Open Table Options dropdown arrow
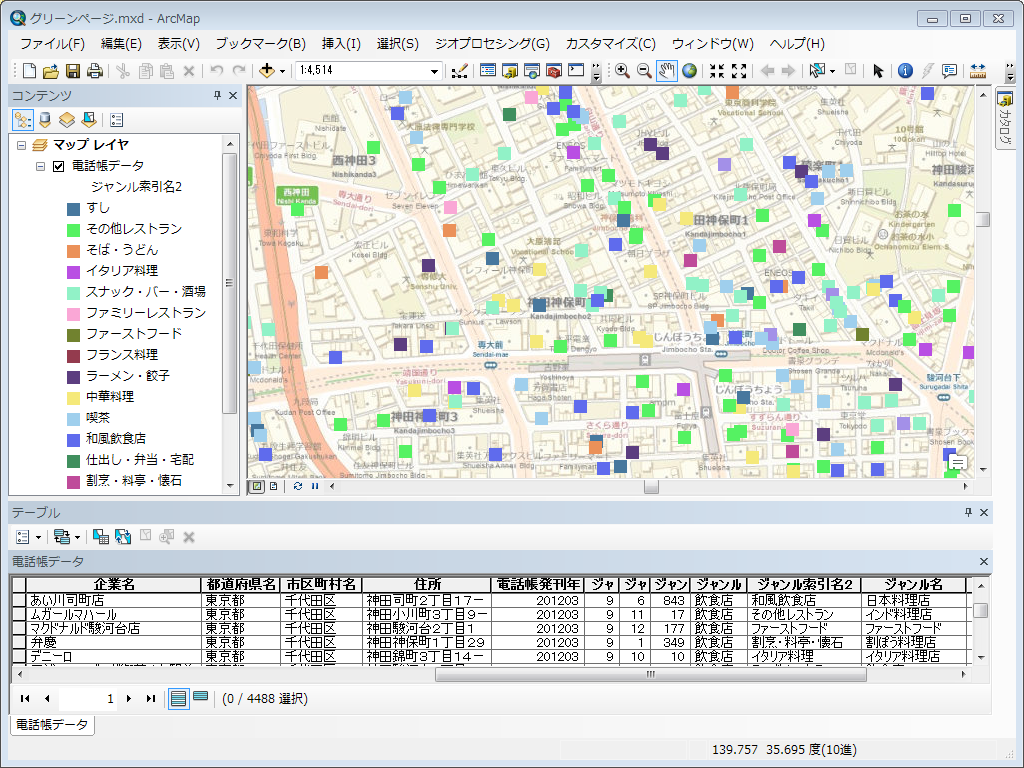1024x768 pixels. (39, 537)
